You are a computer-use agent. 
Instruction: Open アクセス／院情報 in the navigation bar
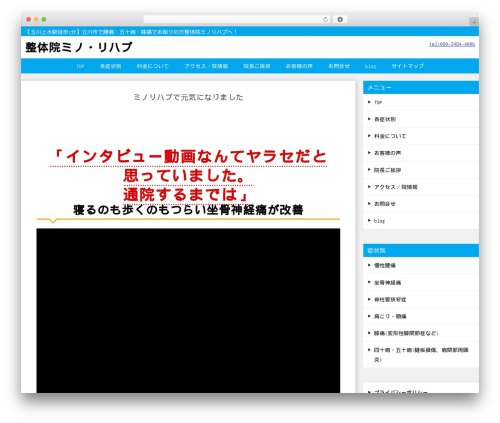point(206,66)
